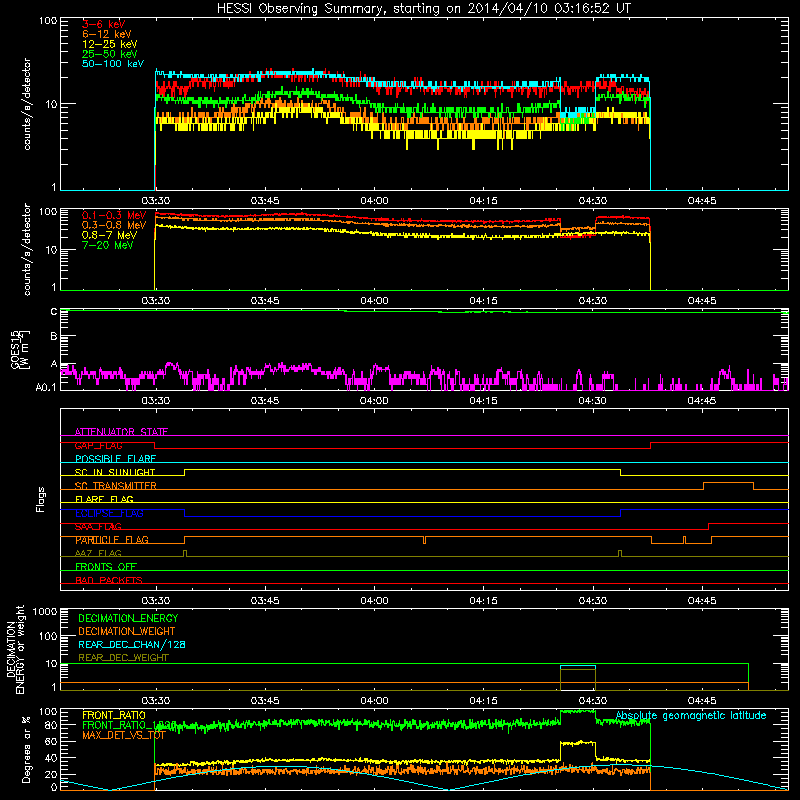Image resolution: width=800 pixels, height=800 pixels.
Task: Select the green 7-20 MeV legend label
Action: [x=107, y=245]
